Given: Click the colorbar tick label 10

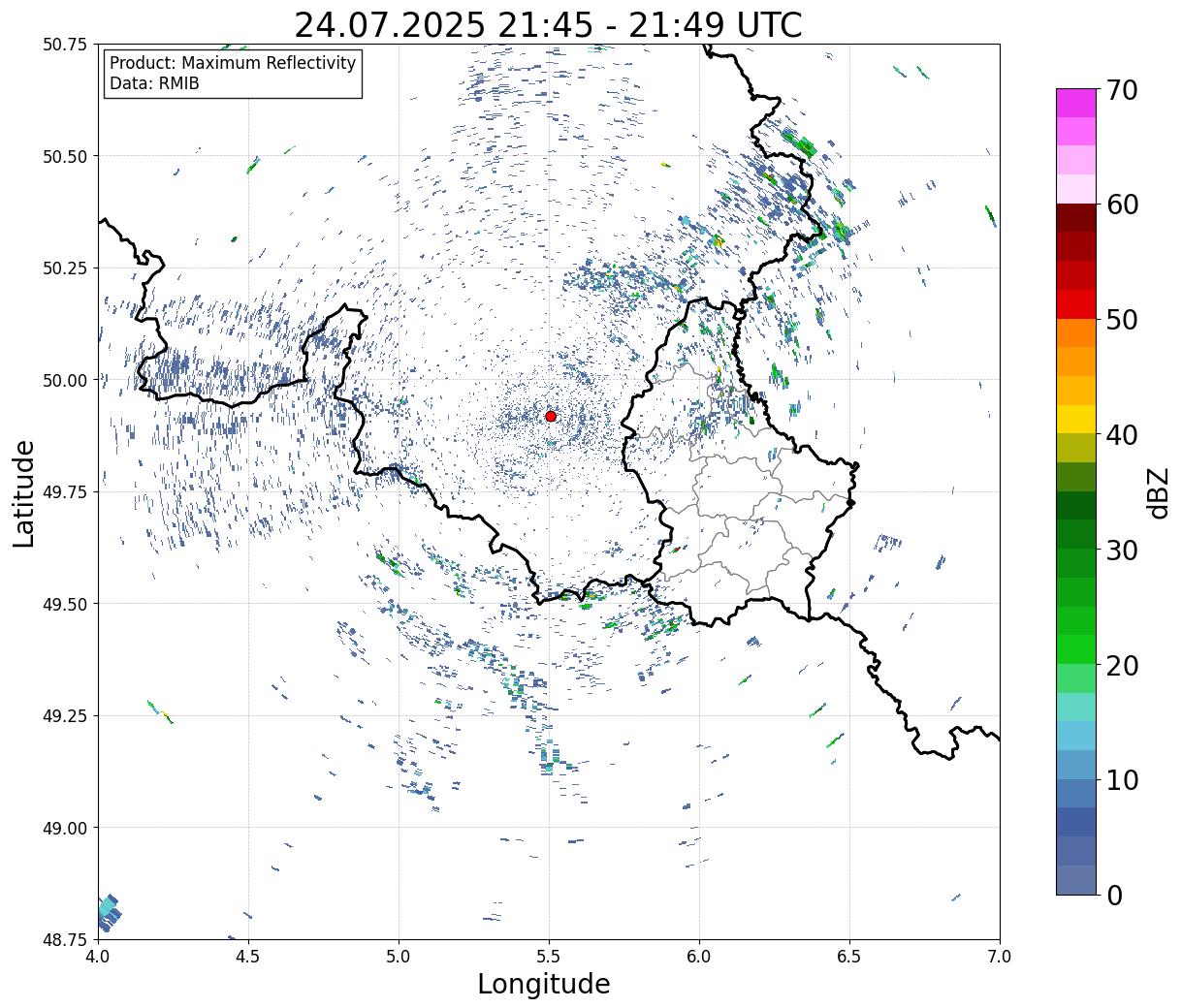Looking at the screenshot, I should [1121, 779].
